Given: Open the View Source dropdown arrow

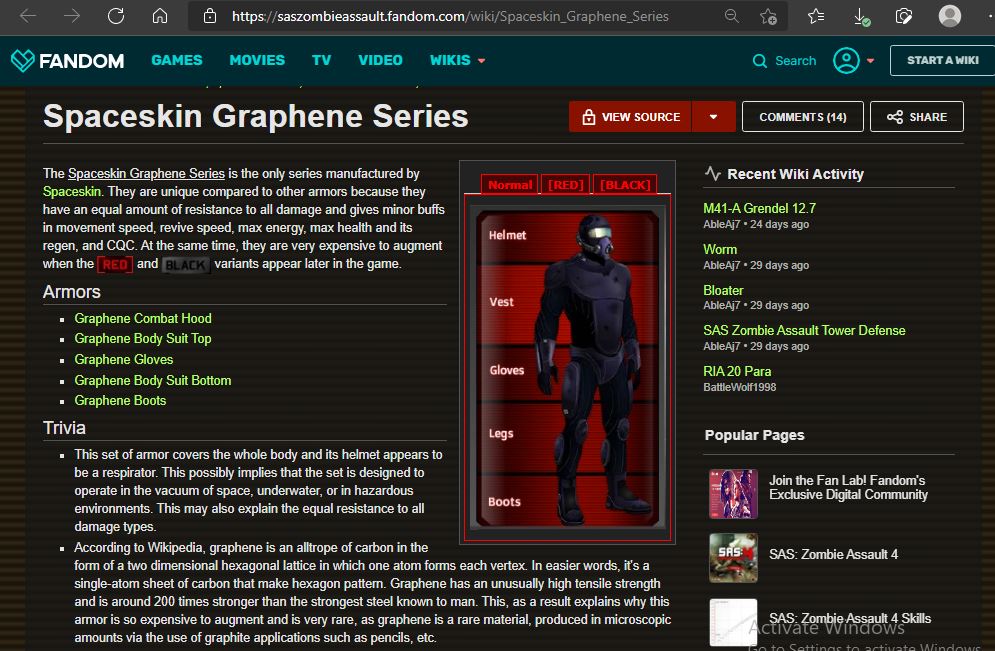Looking at the screenshot, I should pos(713,117).
